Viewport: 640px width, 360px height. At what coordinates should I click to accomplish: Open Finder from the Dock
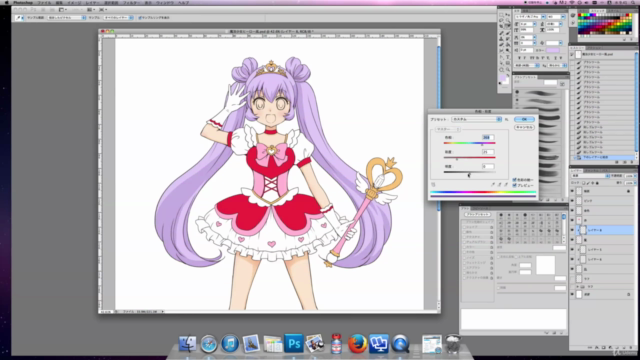point(187,344)
